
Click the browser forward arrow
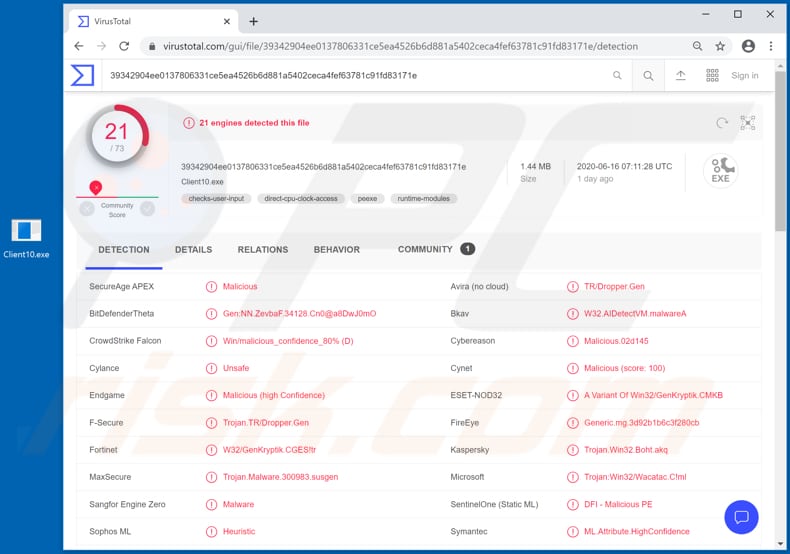[102, 46]
